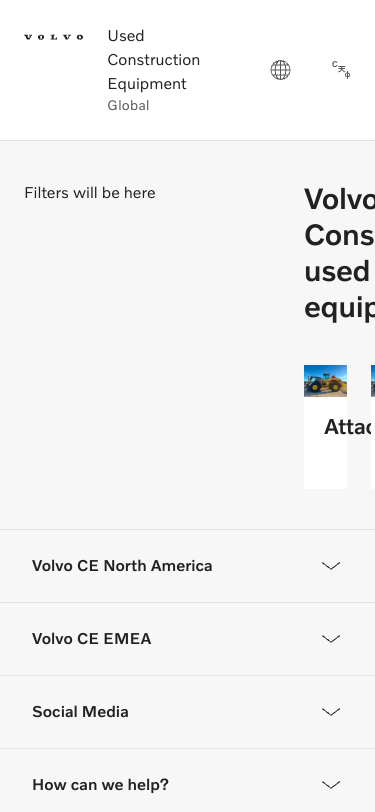Screen dimensions: 375x812
Task: Expand the chevron beside Volvo CE North America
Action: coord(331,566)
